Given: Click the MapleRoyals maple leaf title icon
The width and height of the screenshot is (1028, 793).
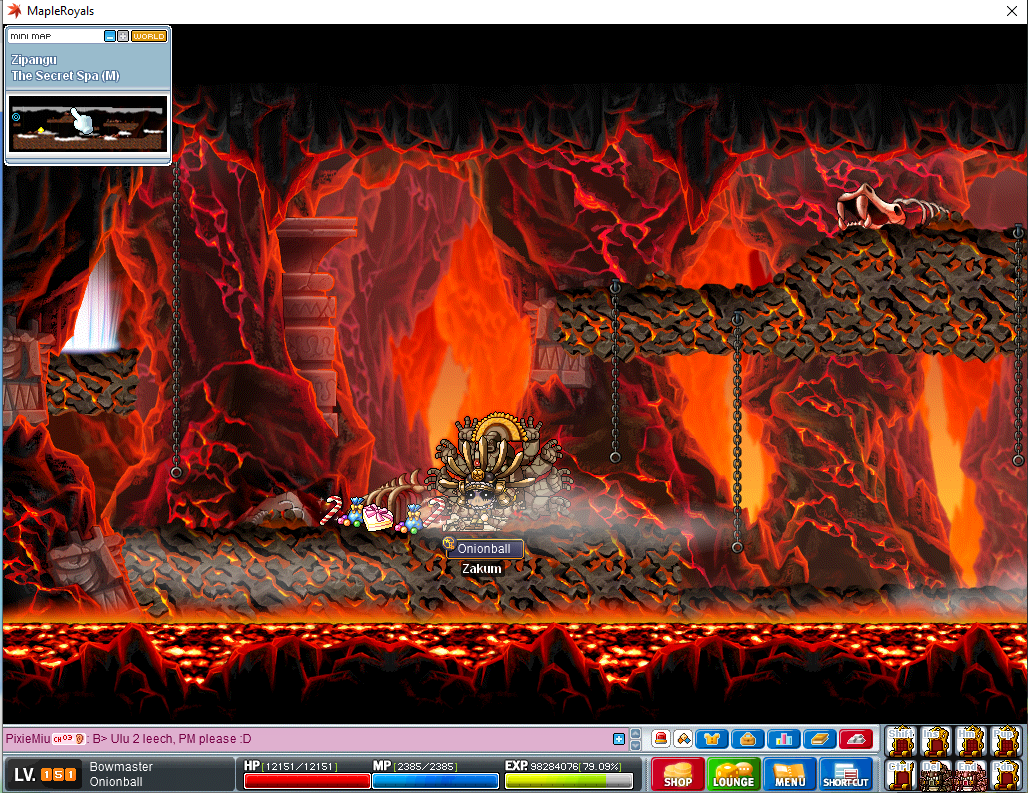Looking at the screenshot, I should (x=14, y=10).
